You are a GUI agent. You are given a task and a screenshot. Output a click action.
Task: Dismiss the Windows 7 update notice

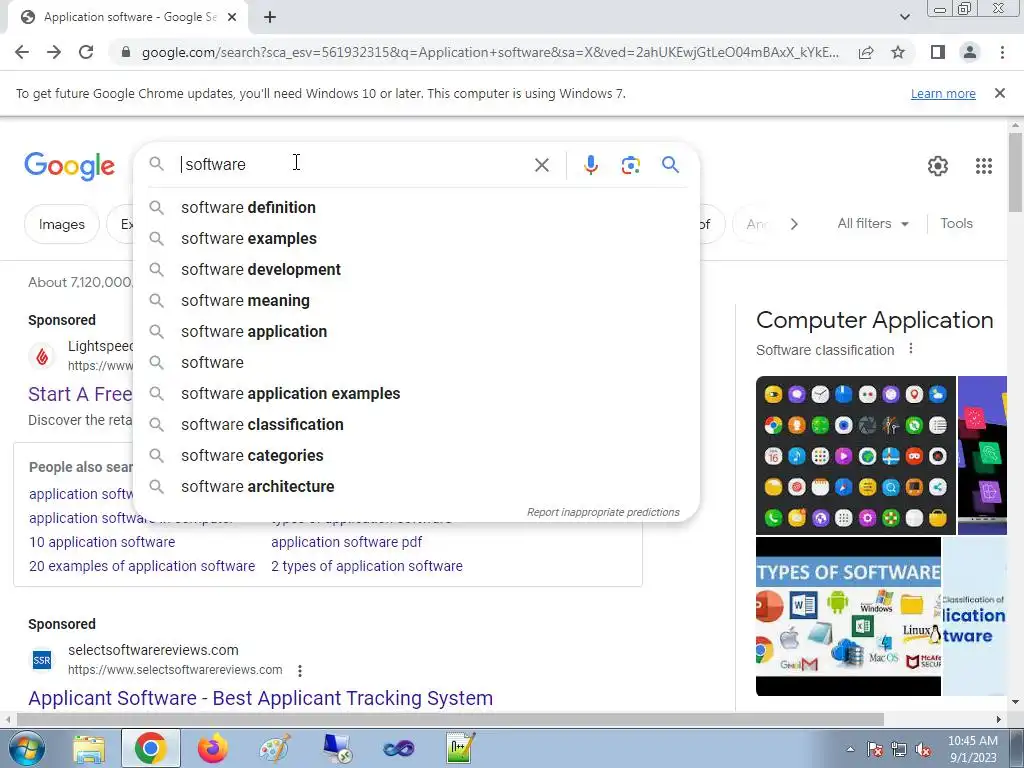pos(999,93)
